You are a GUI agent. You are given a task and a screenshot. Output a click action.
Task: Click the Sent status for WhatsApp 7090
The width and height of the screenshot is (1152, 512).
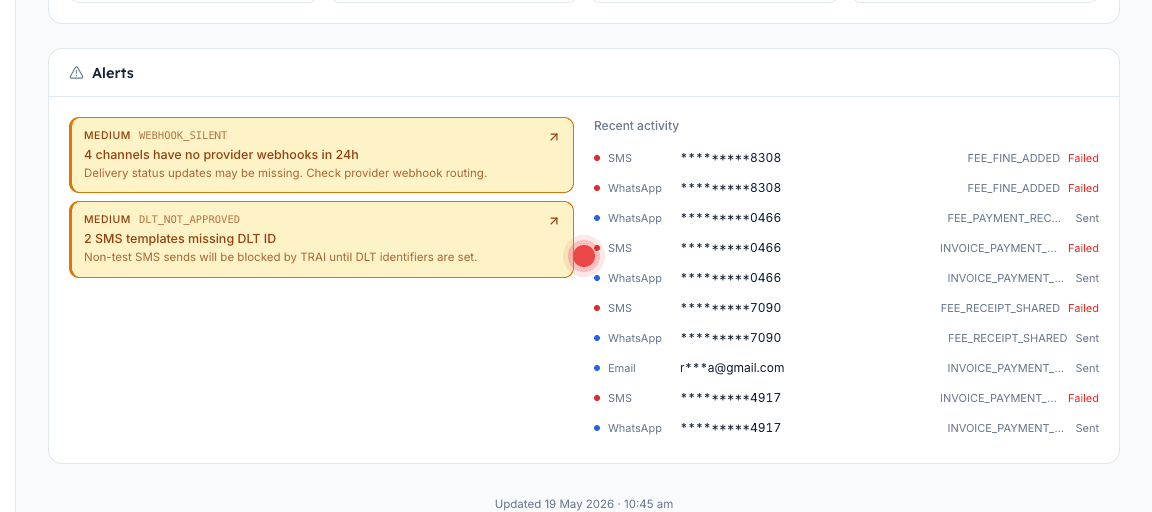point(1087,338)
